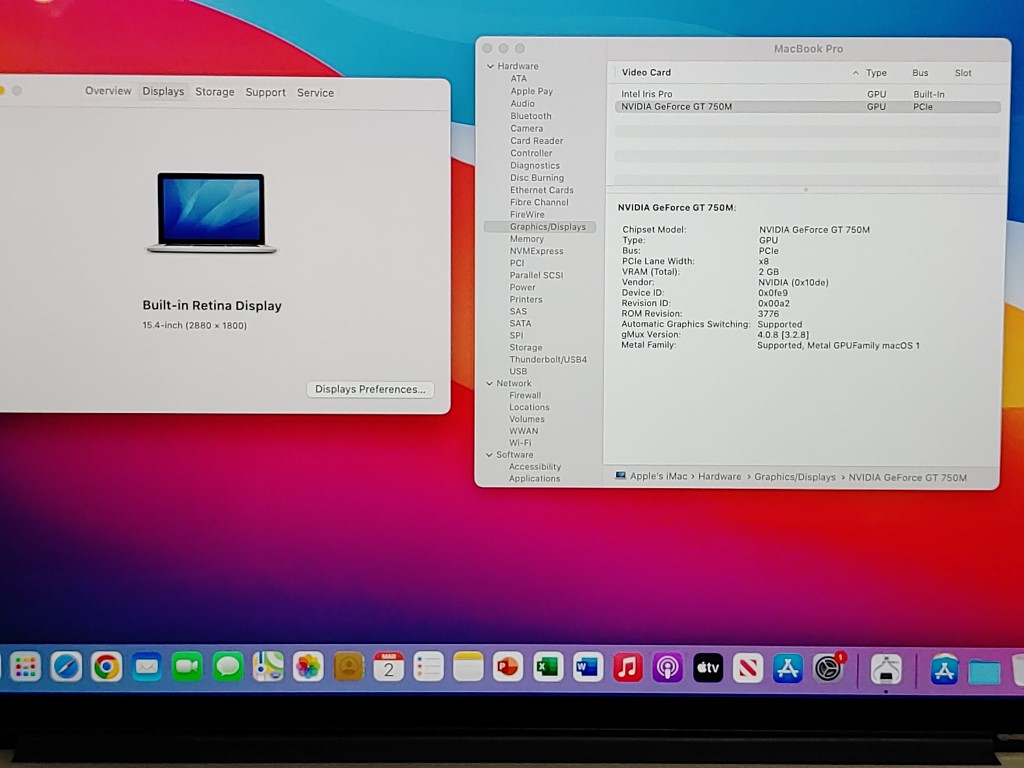Select Wi-Fi under Network

coord(520,443)
